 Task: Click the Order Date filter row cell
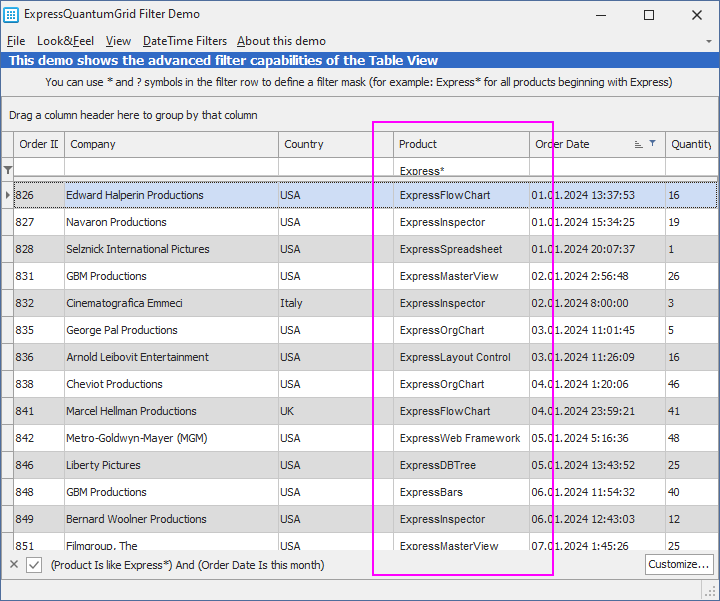(597, 167)
